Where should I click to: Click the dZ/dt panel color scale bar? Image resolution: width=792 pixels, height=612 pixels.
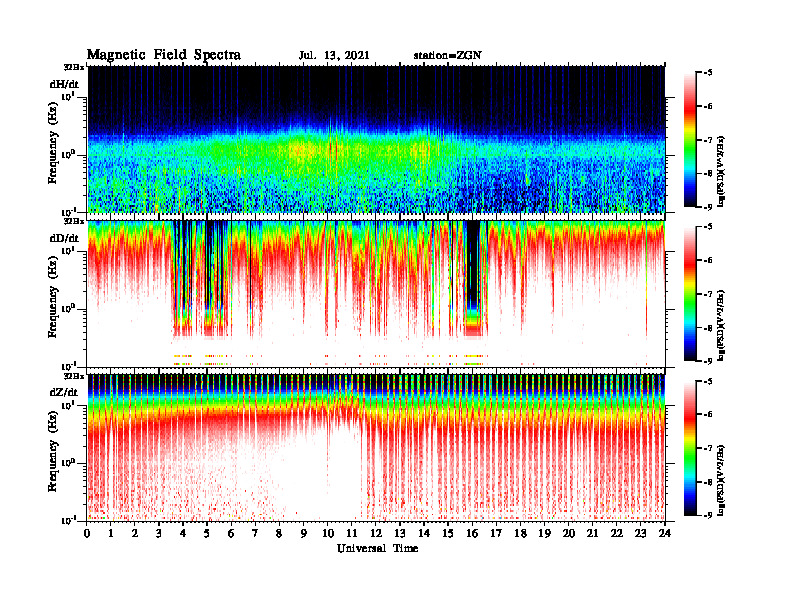pyautogui.click(x=690, y=448)
